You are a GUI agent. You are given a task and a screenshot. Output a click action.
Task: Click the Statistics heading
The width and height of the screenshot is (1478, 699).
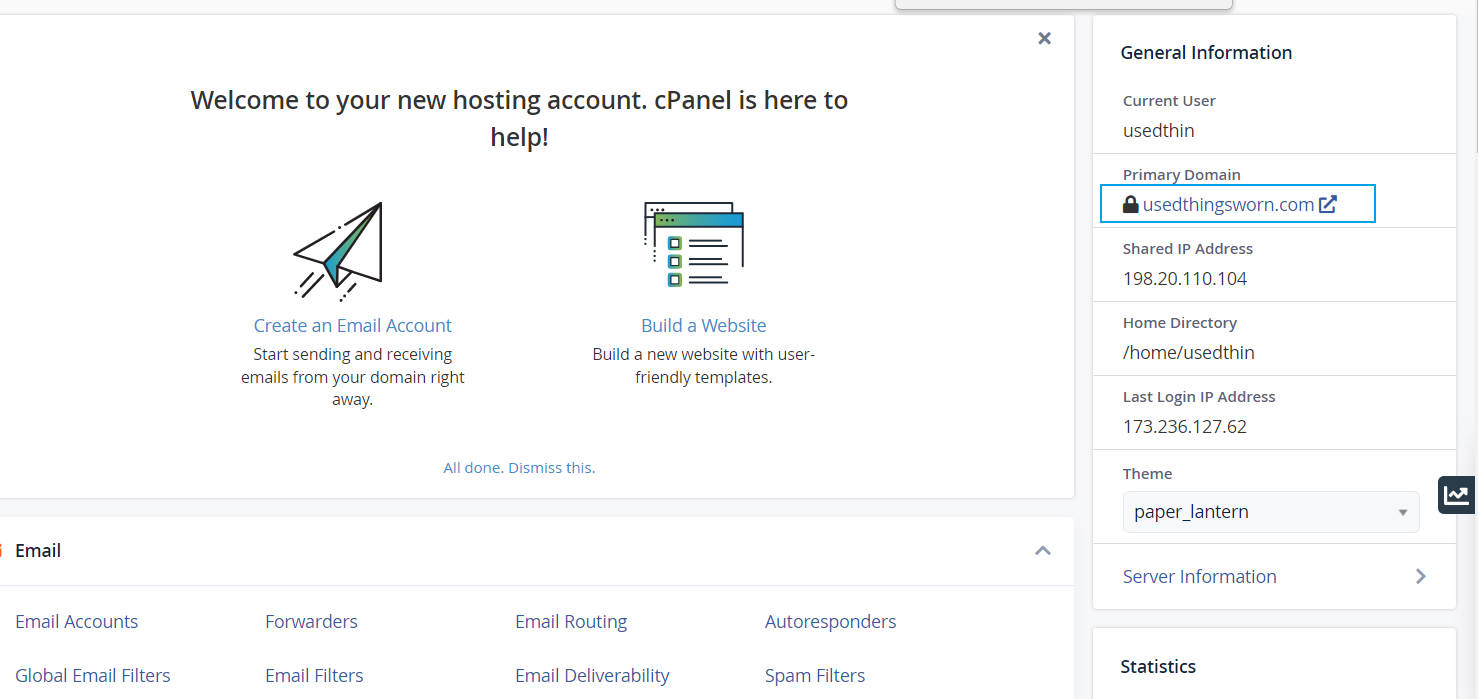[1158, 666]
